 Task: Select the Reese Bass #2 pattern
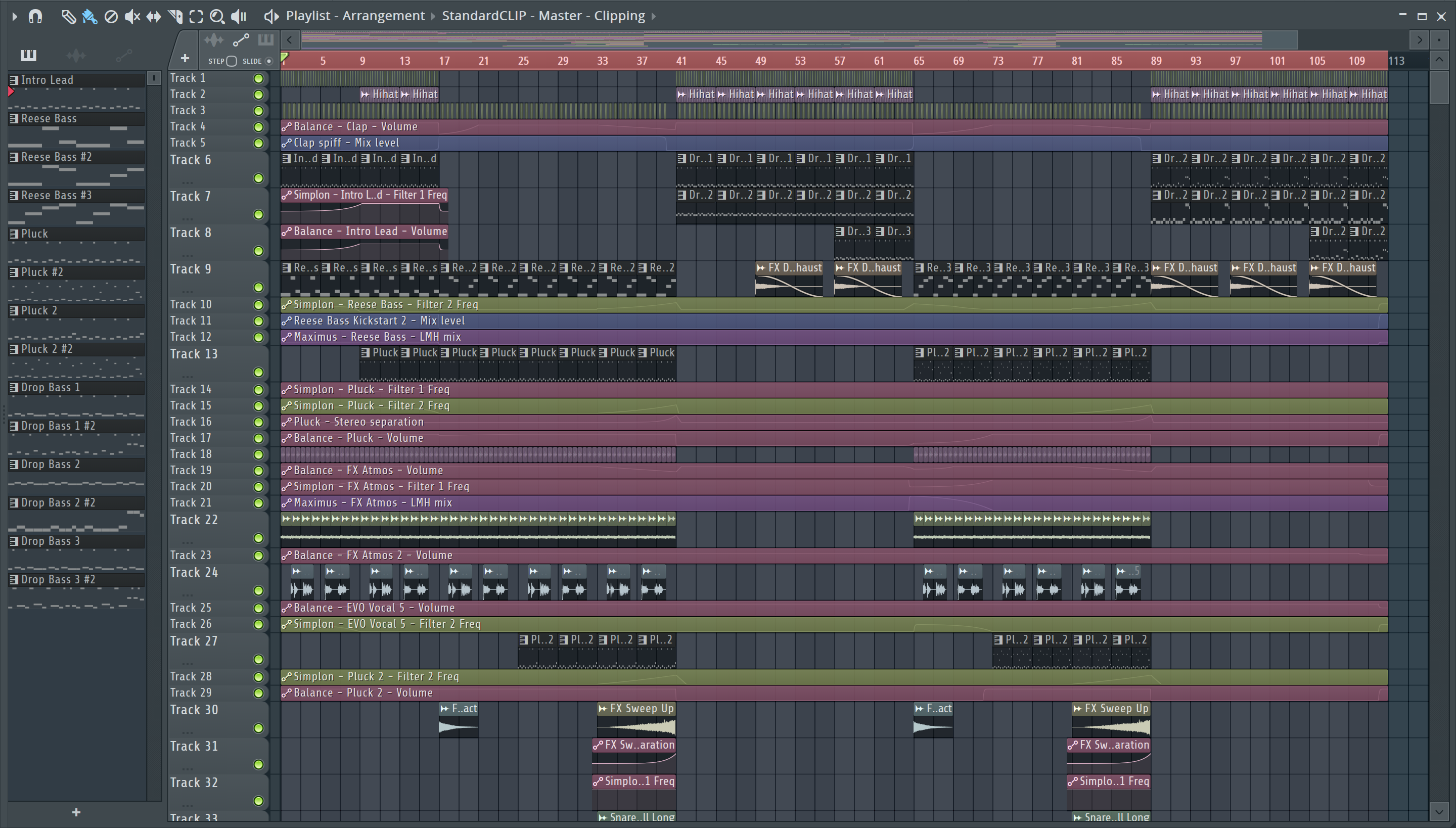[x=56, y=157]
